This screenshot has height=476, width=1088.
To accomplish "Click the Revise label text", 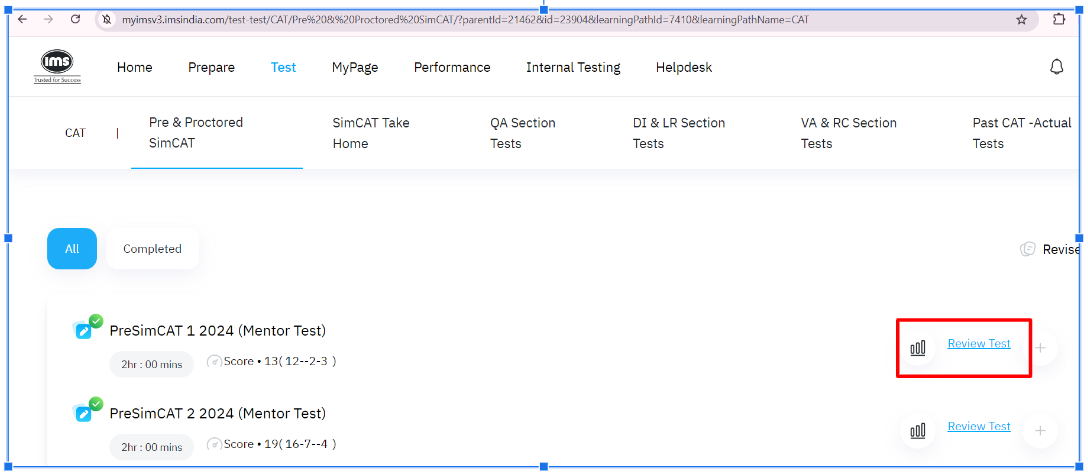I will 1062,249.
